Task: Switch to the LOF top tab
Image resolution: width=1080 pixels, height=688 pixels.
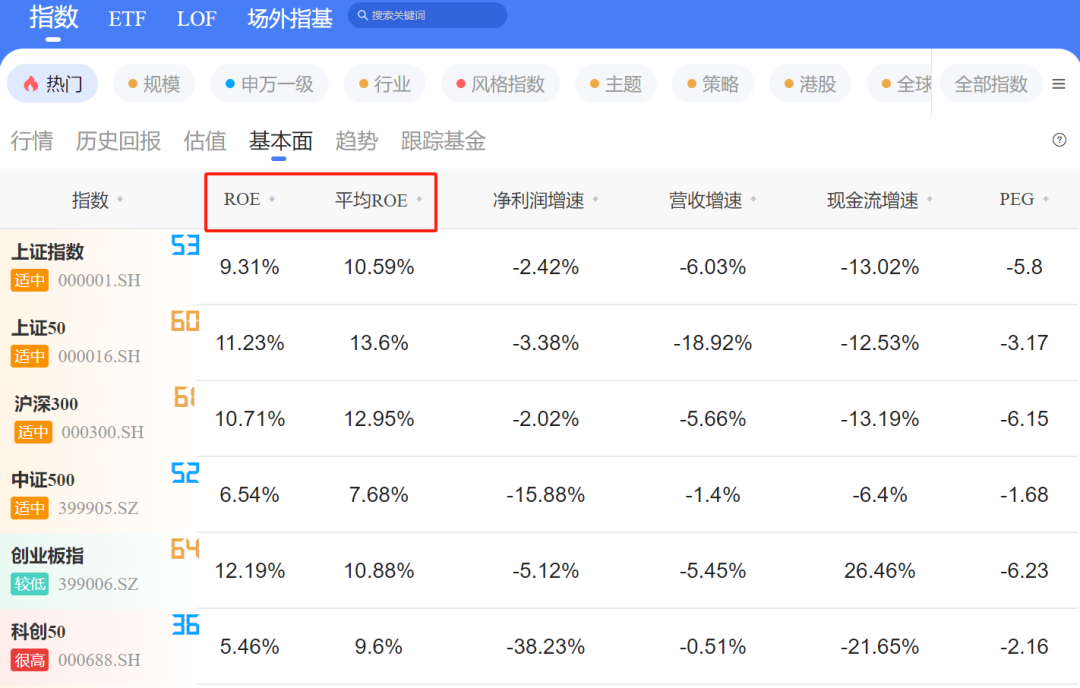Action: 196,19
